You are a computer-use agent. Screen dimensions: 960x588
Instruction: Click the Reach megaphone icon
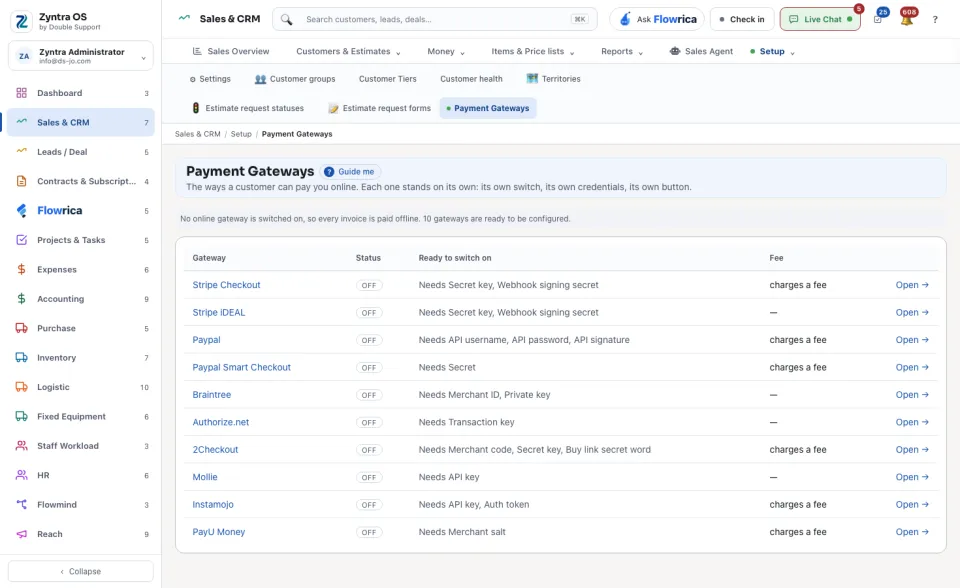pos(21,534)
